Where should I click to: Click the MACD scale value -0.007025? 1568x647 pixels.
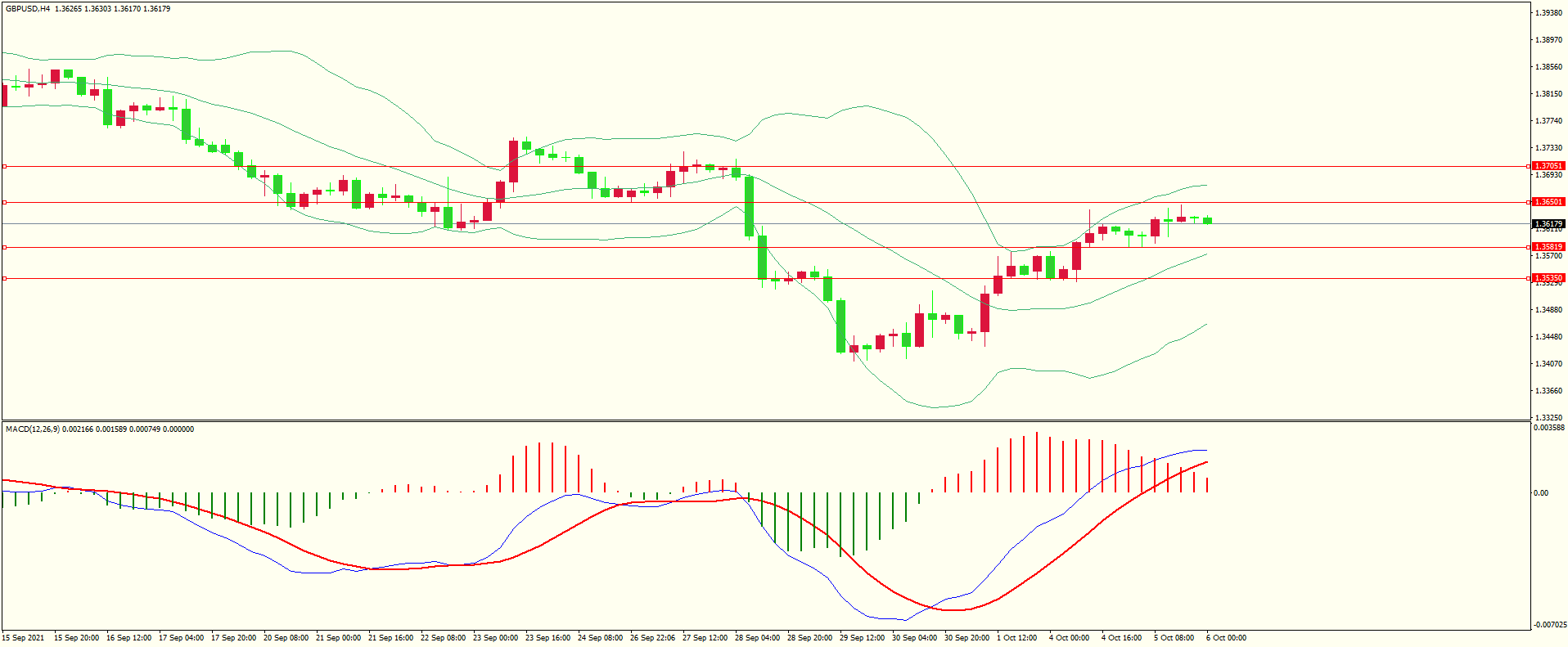1549,625
